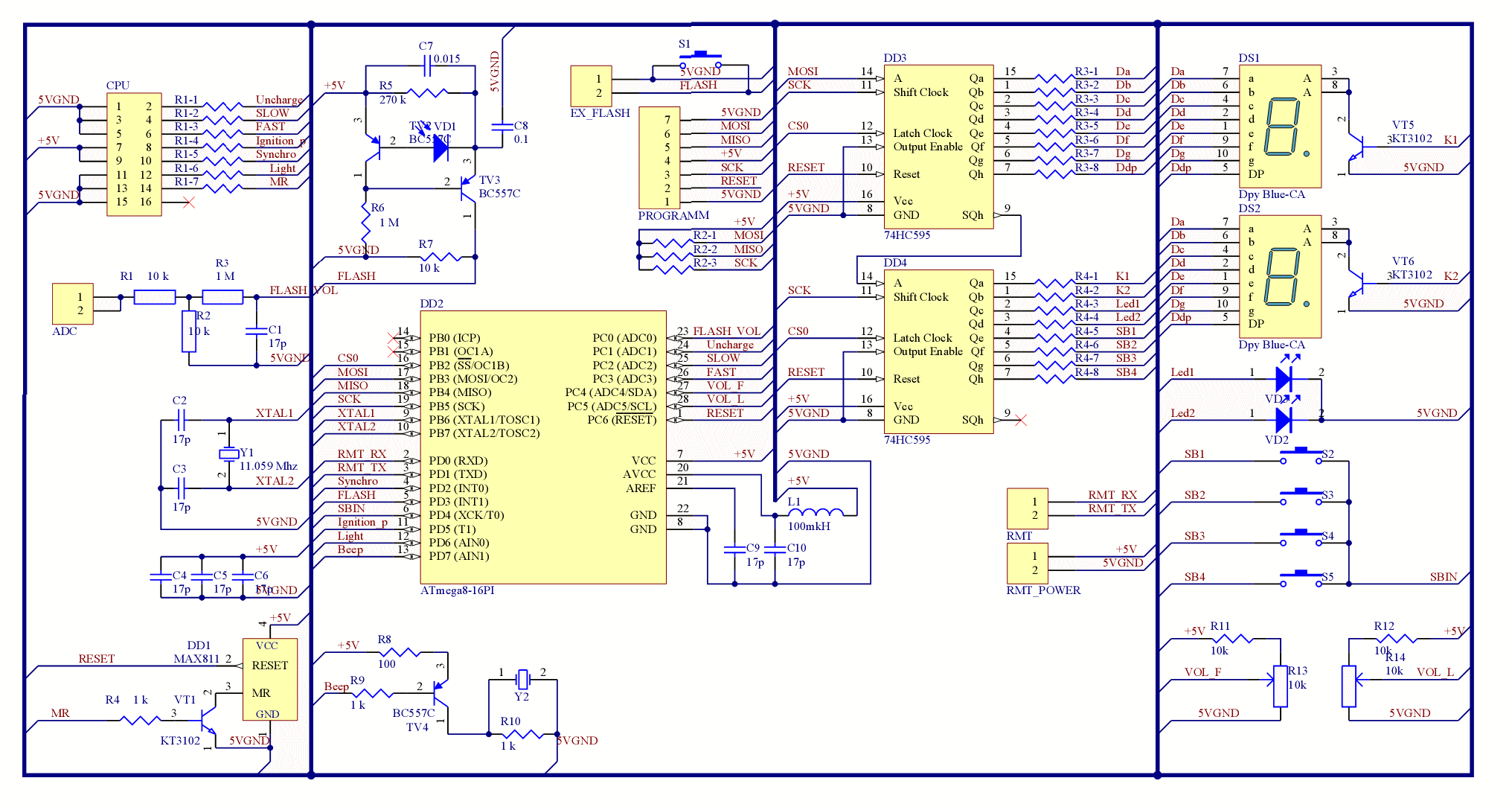Viewport: 1512px width, 810px height.
Task: Click the S1 pushbutton switch symbol
Action: (x=700, y=58)
